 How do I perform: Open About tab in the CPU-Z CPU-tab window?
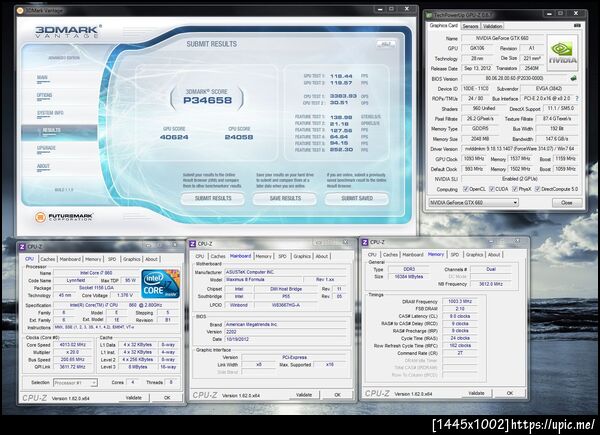tap(151, 259)
